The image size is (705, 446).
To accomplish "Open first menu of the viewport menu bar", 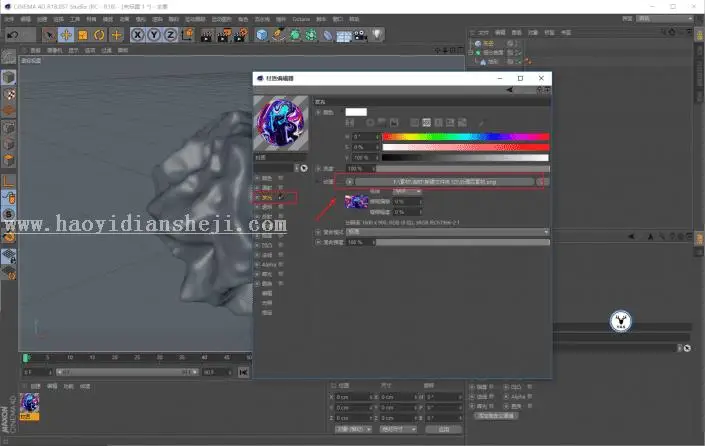I will point(35,50).
